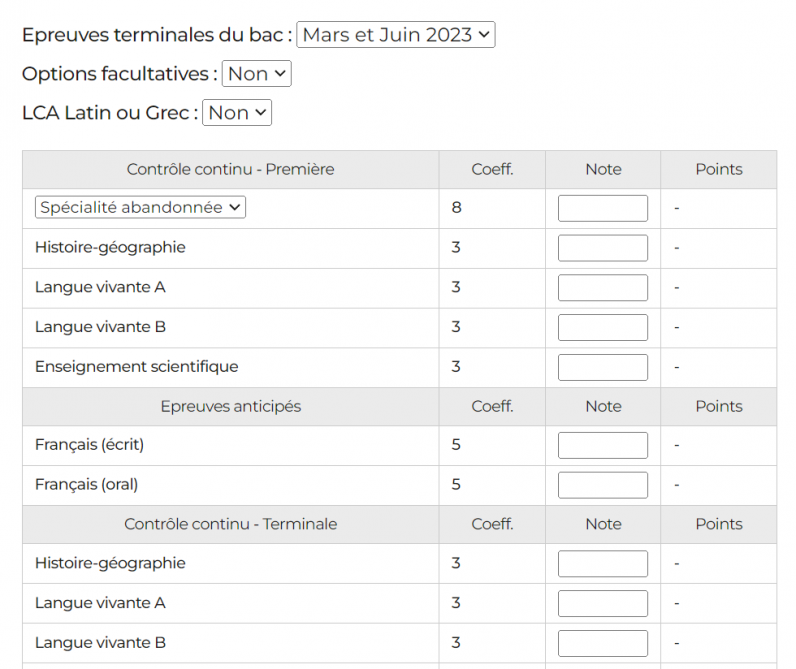The image size is (796, 669).
Task: Focus the Terminale Histoire-géographie note field
Action: (602, 564)
